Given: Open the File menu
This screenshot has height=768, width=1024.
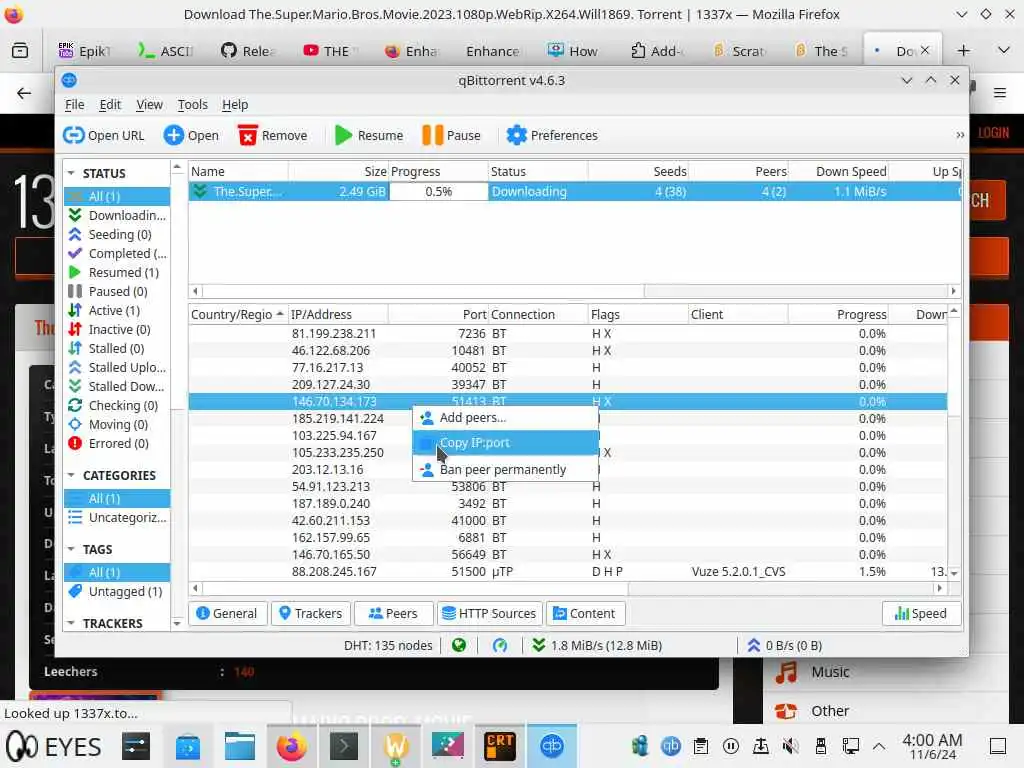Looking at the screenshot, I should [x=74, y=104].
